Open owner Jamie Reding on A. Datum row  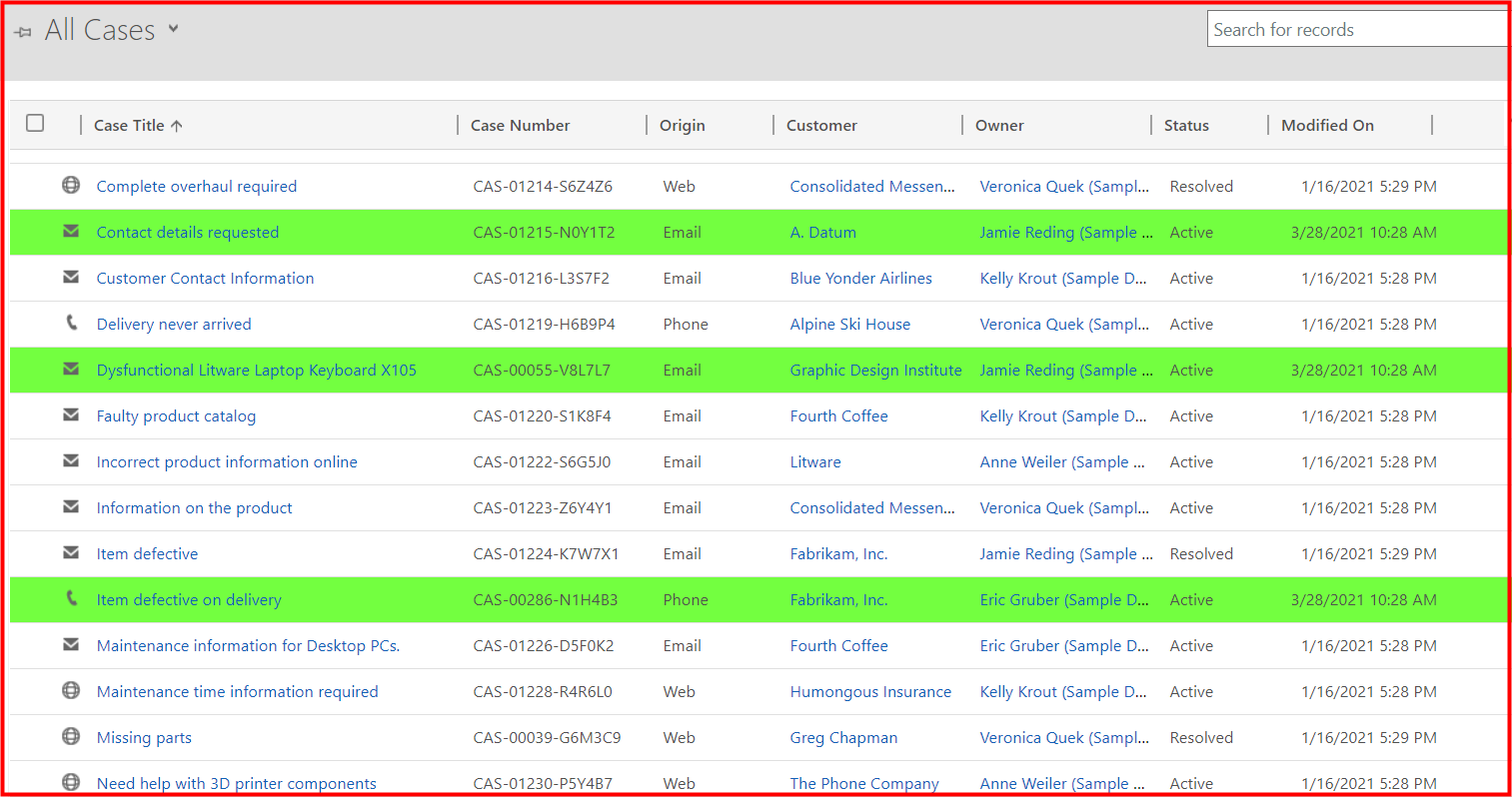[x=1066, y=233]
